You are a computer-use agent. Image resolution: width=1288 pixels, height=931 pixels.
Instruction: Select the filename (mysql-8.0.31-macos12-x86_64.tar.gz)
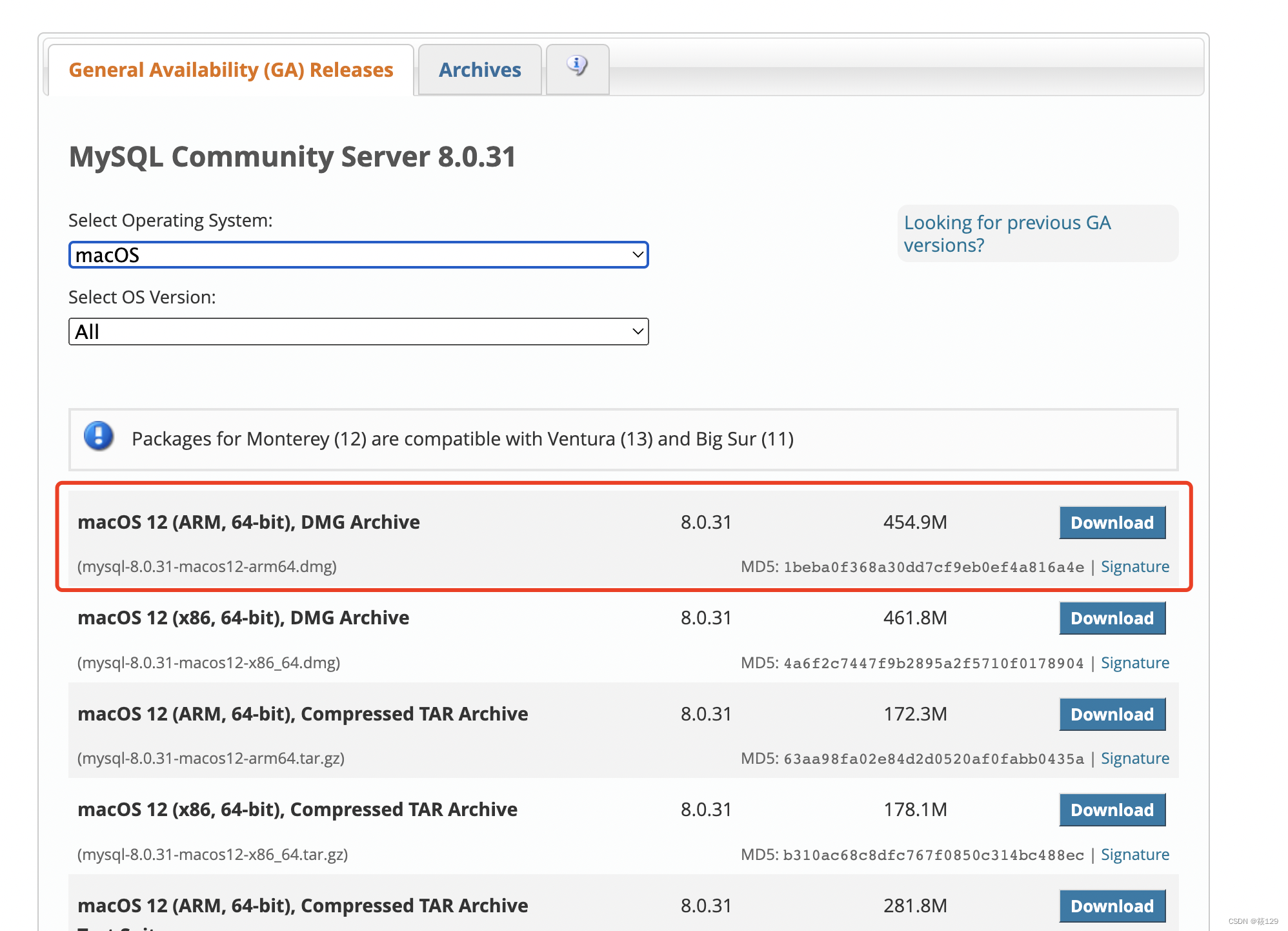212,855
